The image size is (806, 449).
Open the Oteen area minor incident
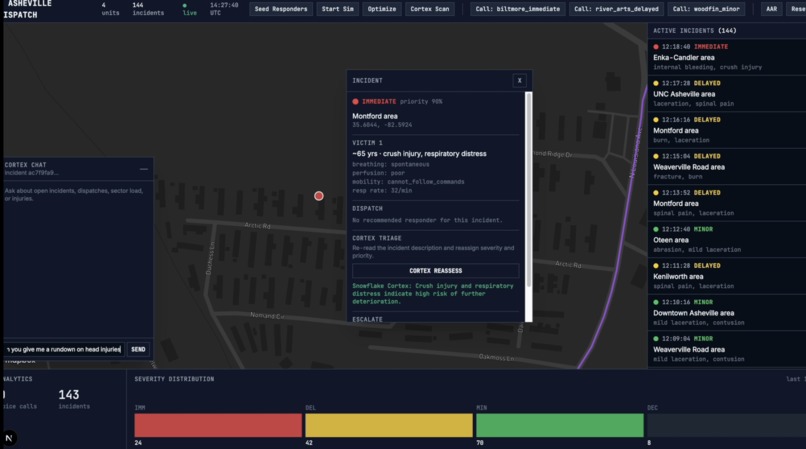coord(726,239)
